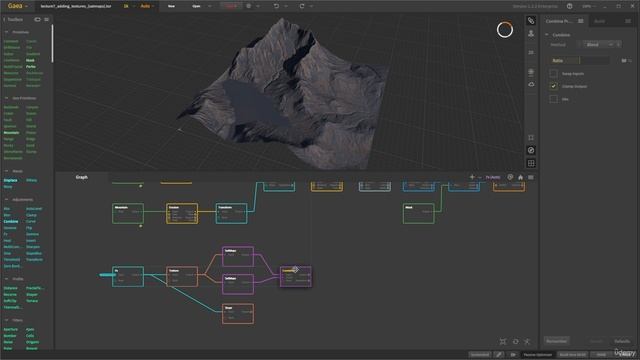Open the Auto build mode dropdown
This screenshot has width=640, height=360.
(147, 6)
